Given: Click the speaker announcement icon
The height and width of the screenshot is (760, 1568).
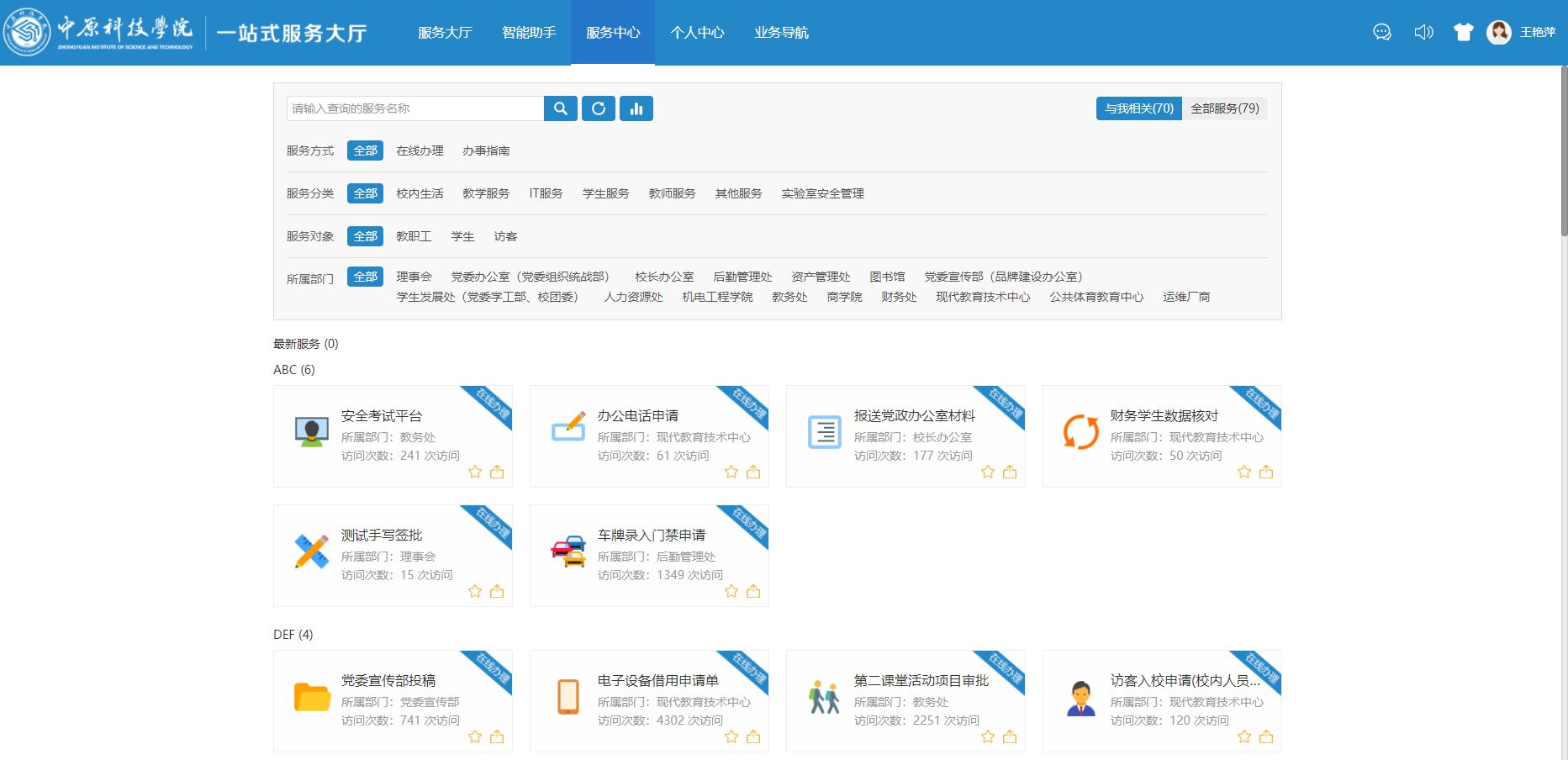Looking at the screenshot, I should coord(1423,32).
